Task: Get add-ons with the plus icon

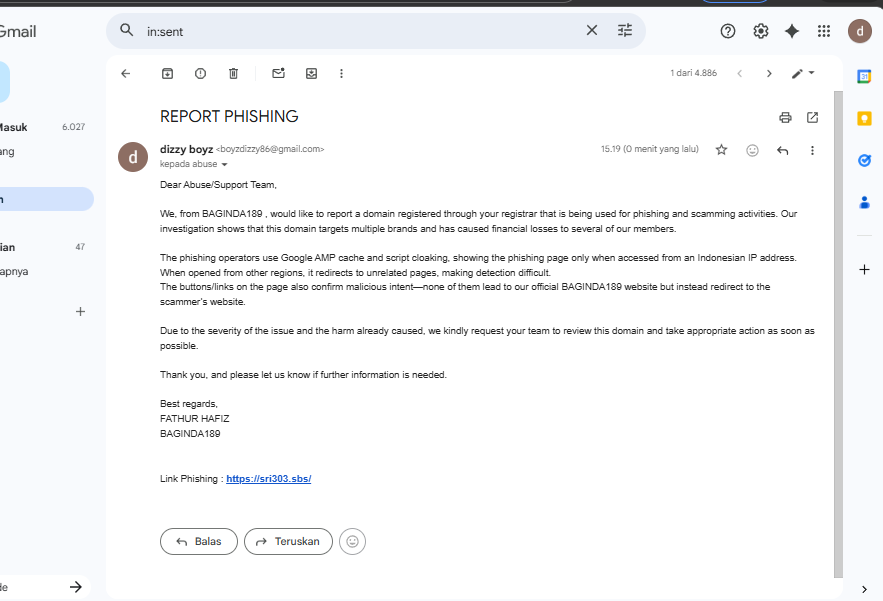Action: [864, 269]
